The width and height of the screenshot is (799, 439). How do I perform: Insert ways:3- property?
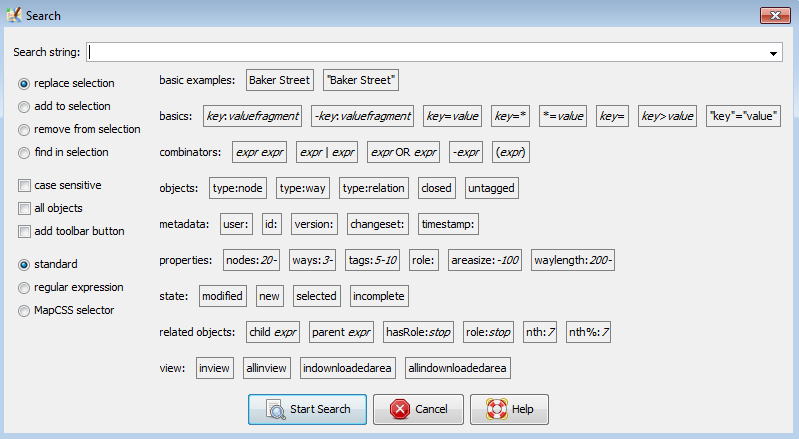(x=312, y=260)
